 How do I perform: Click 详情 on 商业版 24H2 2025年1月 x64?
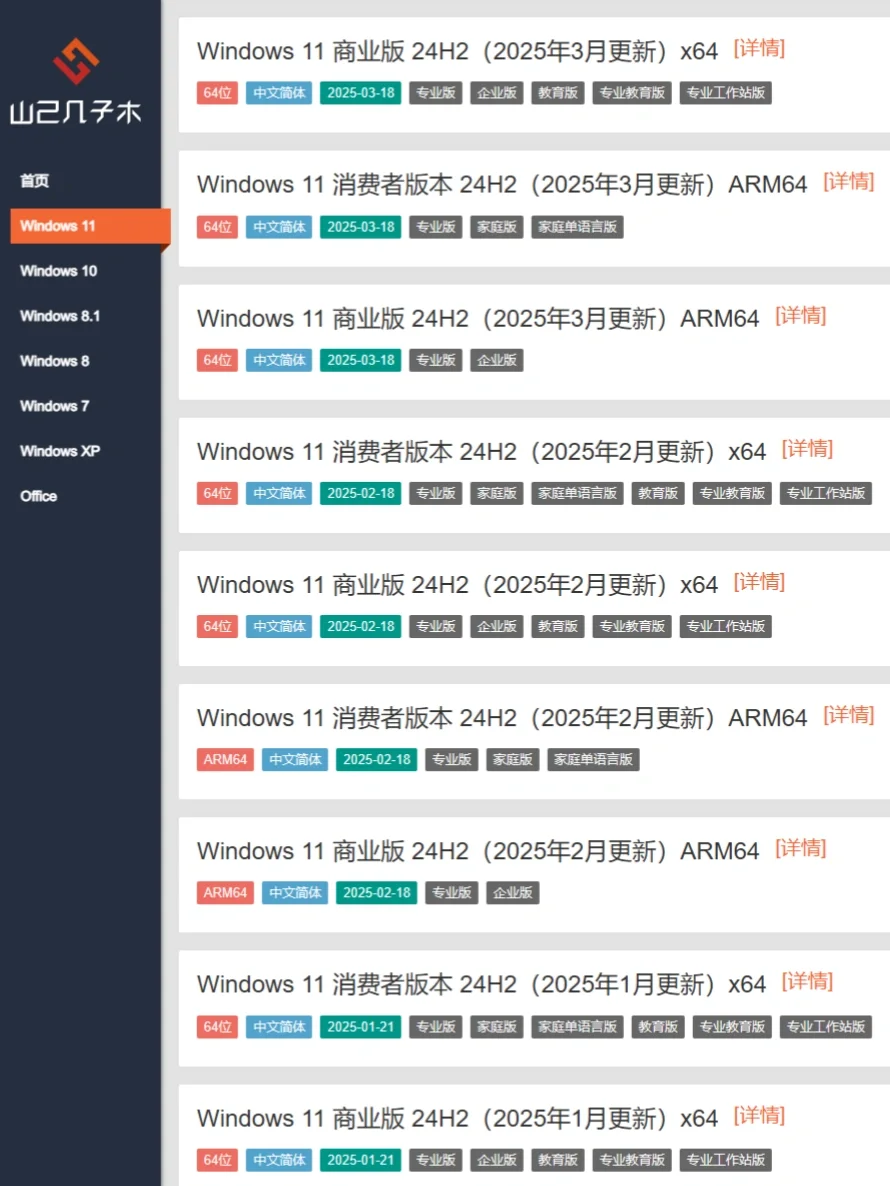(760, 1115)
